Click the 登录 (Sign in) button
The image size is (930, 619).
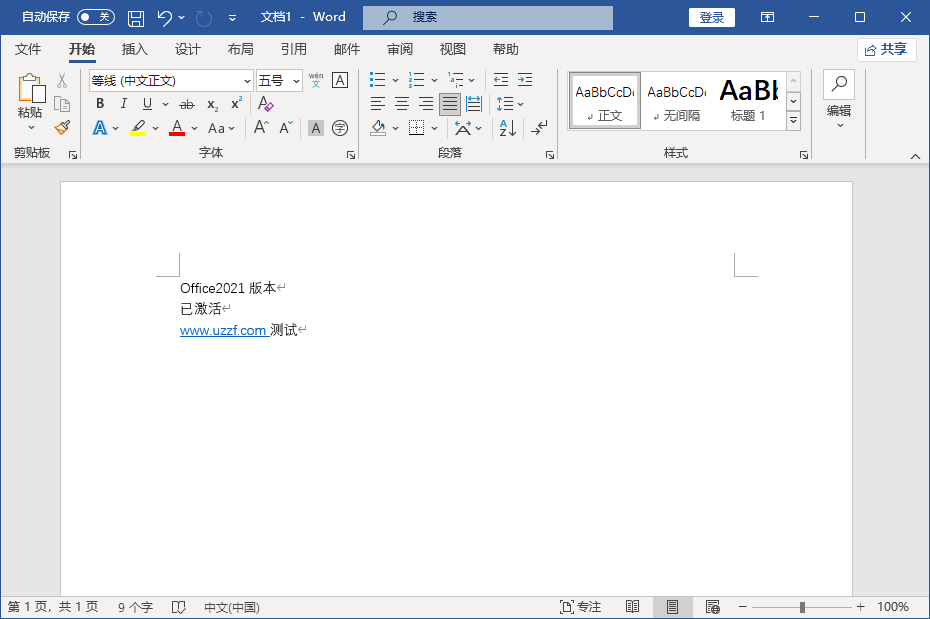[x=712, y=17]
